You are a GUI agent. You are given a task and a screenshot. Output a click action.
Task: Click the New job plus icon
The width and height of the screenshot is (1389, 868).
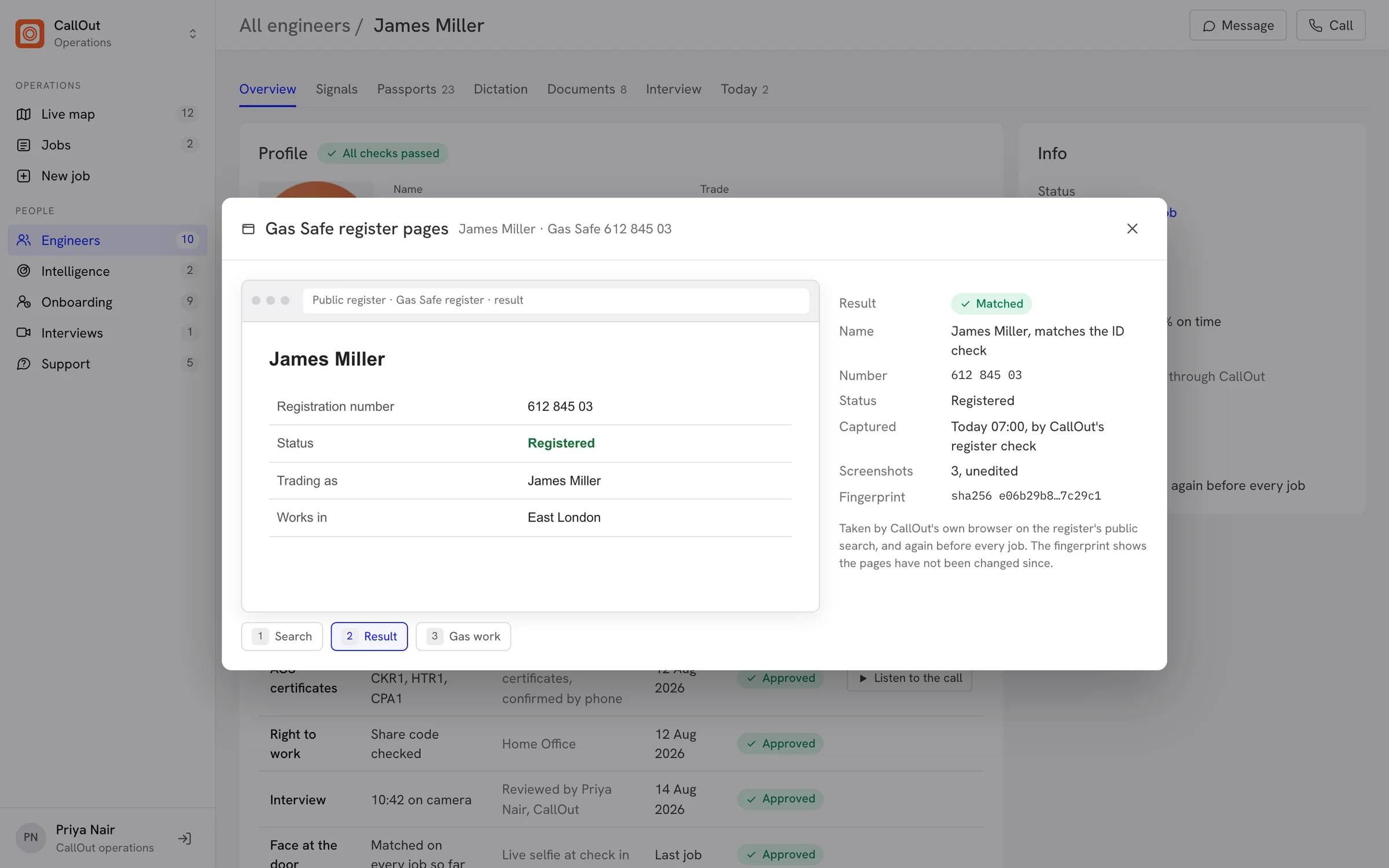(24, 176)
